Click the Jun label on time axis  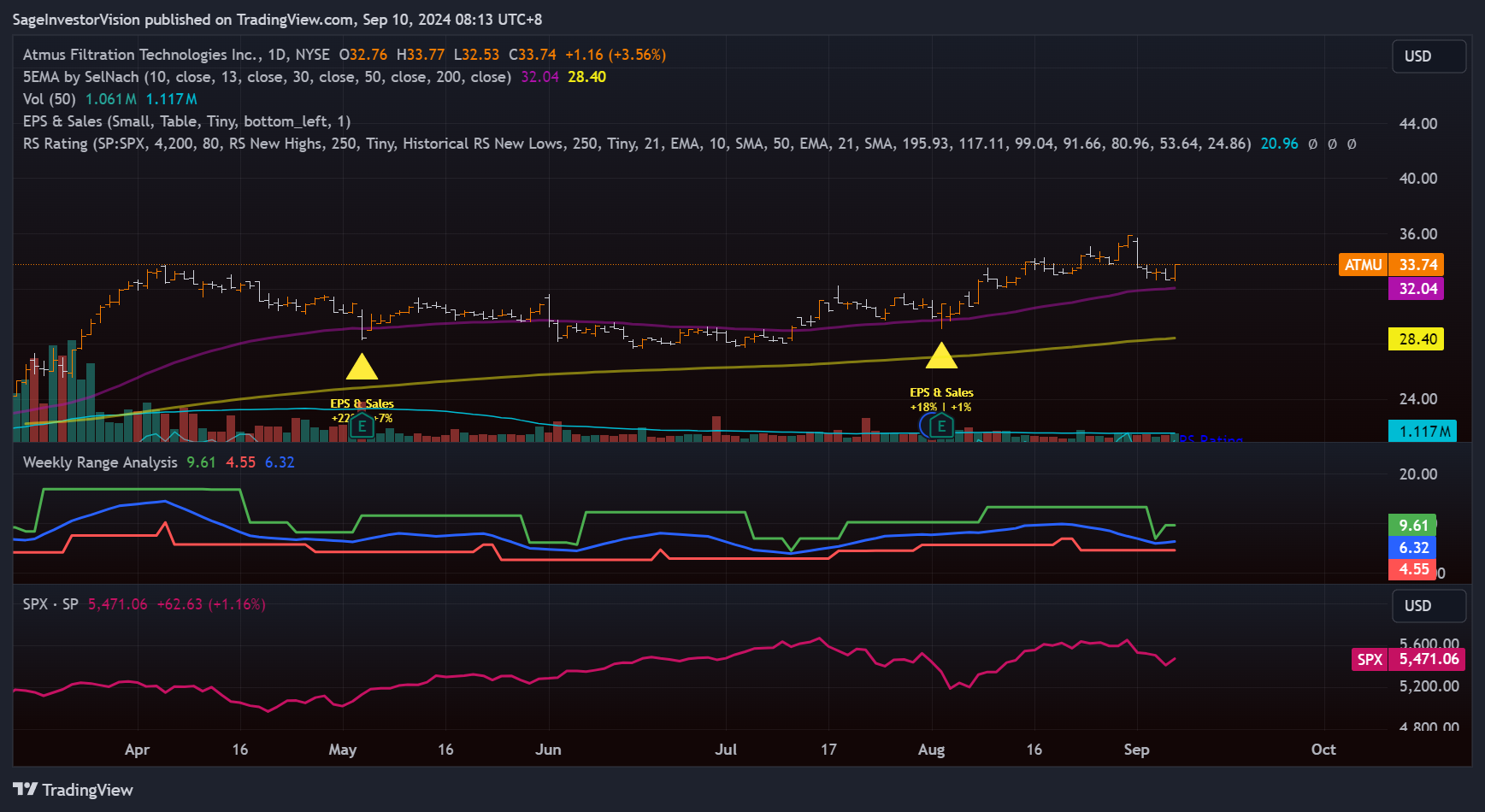tap(548, 750)
